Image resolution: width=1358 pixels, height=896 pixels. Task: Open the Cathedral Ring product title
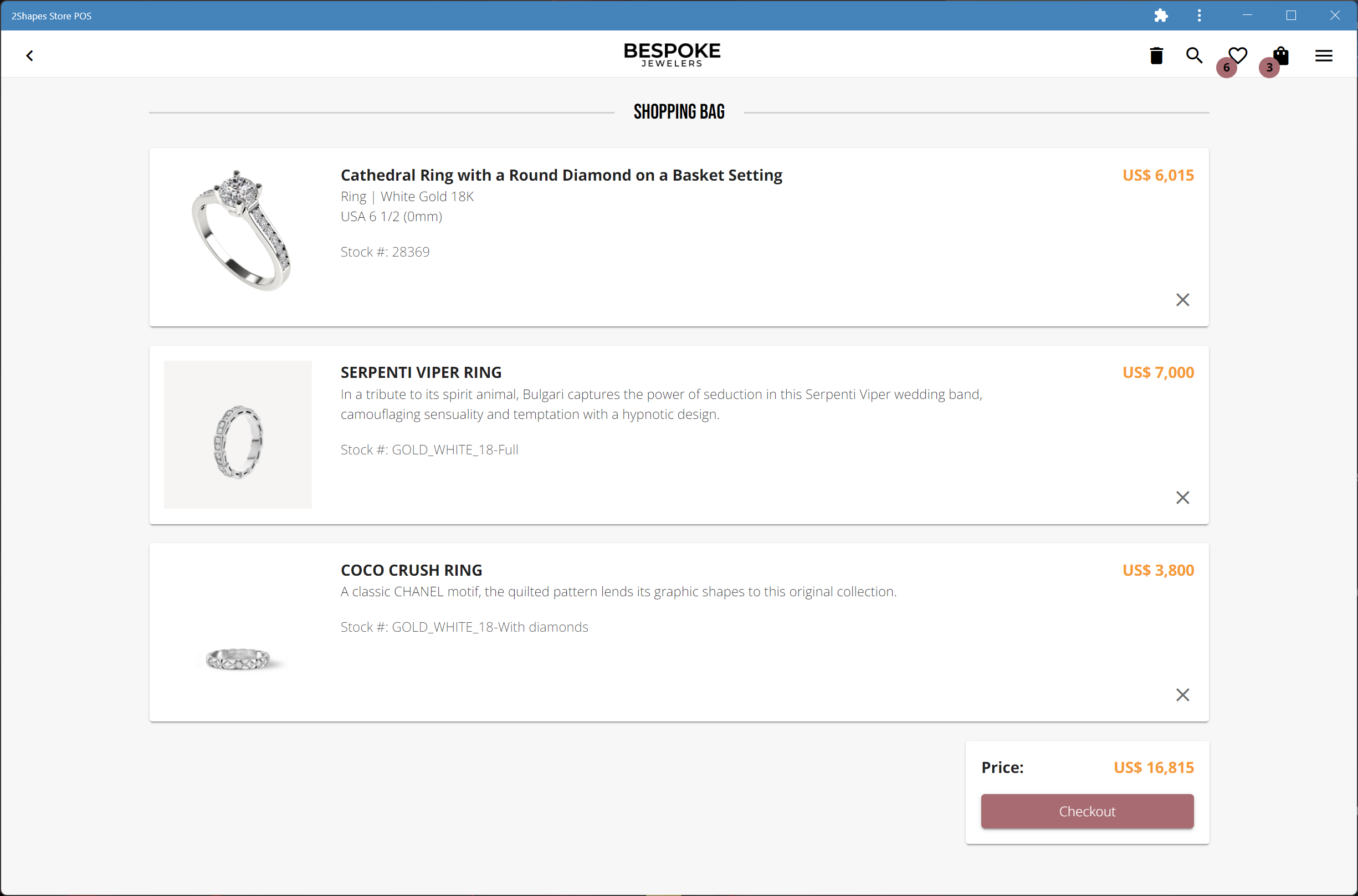pos(561,175)
